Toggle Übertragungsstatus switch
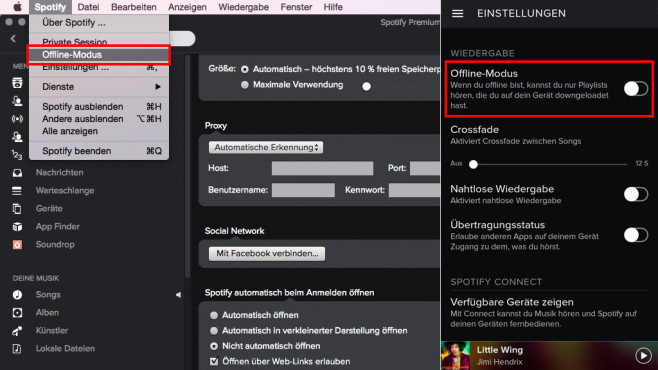This screenshot has height=370, width=658. pyautogui.click(x=636, y=235)
